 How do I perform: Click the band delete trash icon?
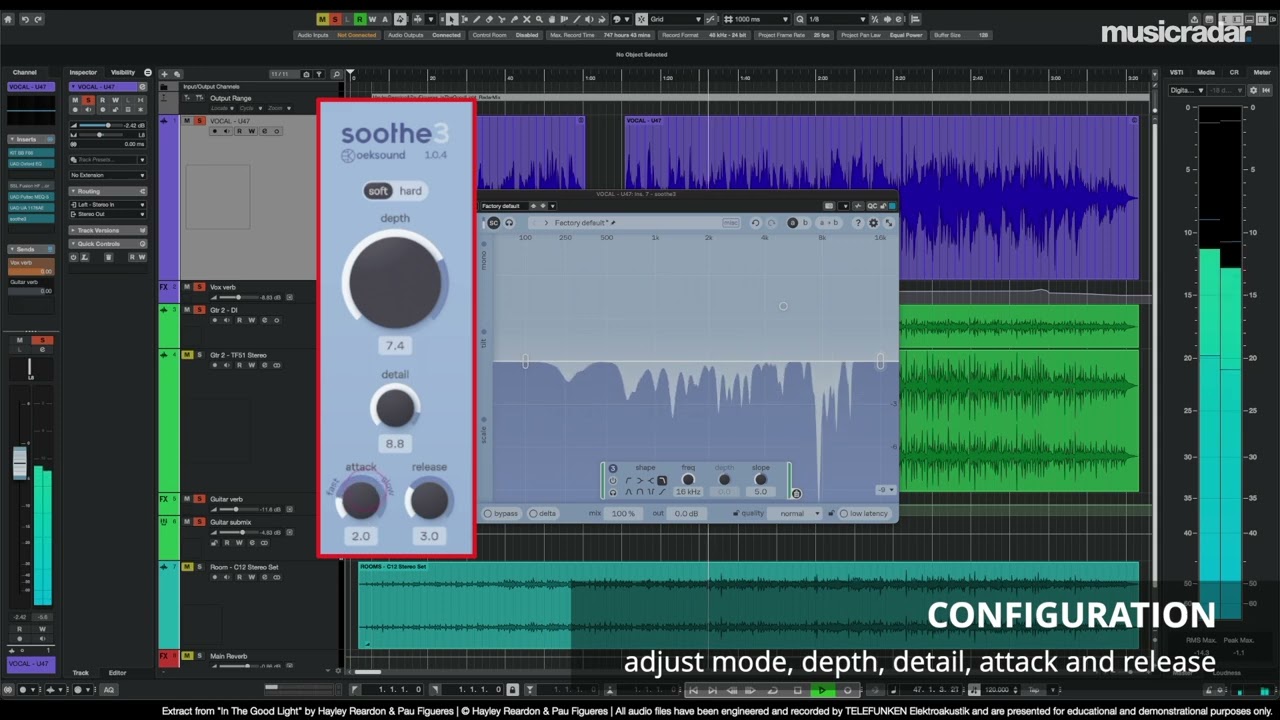pos(796,494)
